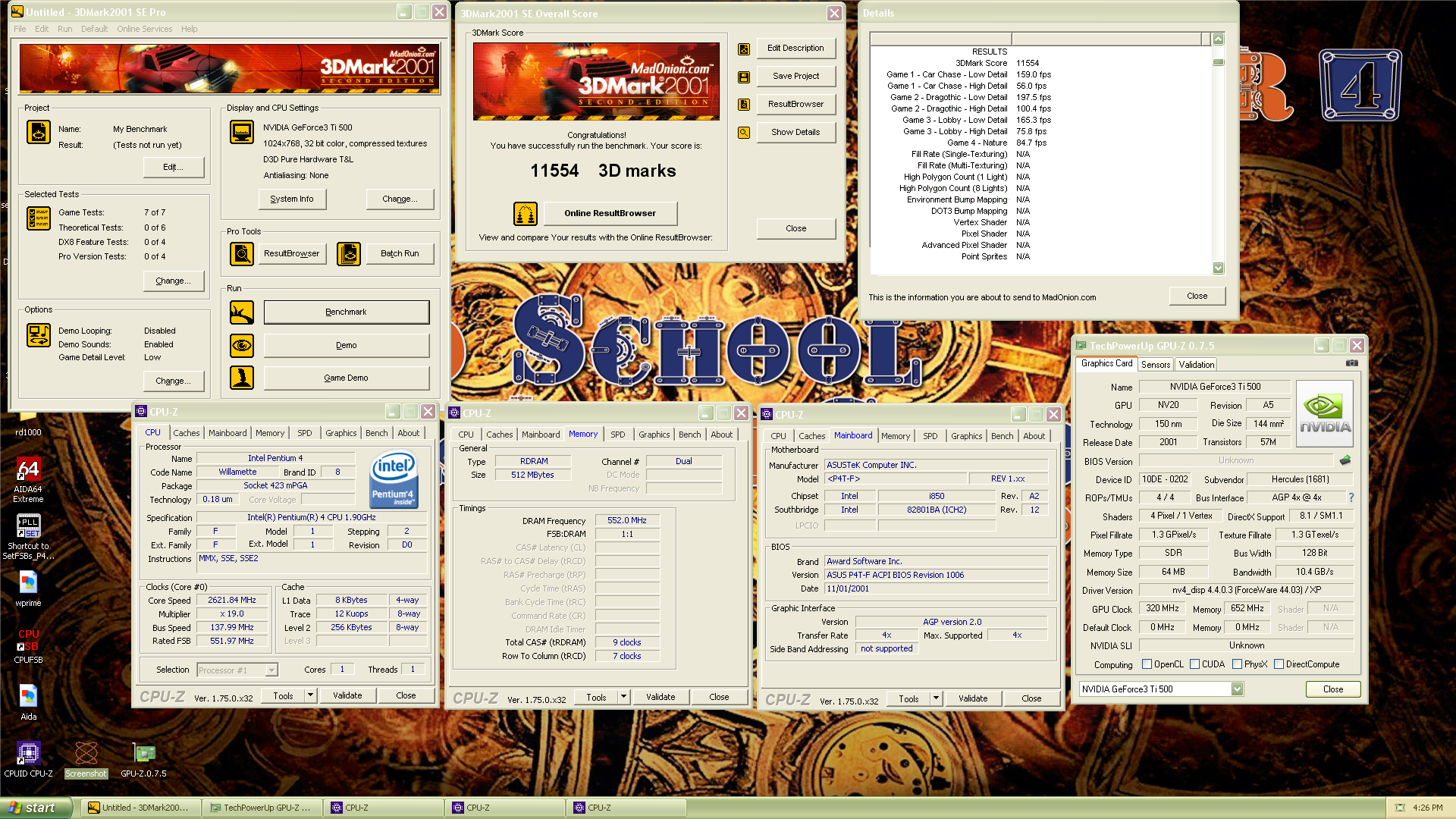The height and width of the screenshot is (819, 1456).
Task: Switch to Caches tab in first CPU-Z window
Action: pyautogui.click(x=187, y=433)
